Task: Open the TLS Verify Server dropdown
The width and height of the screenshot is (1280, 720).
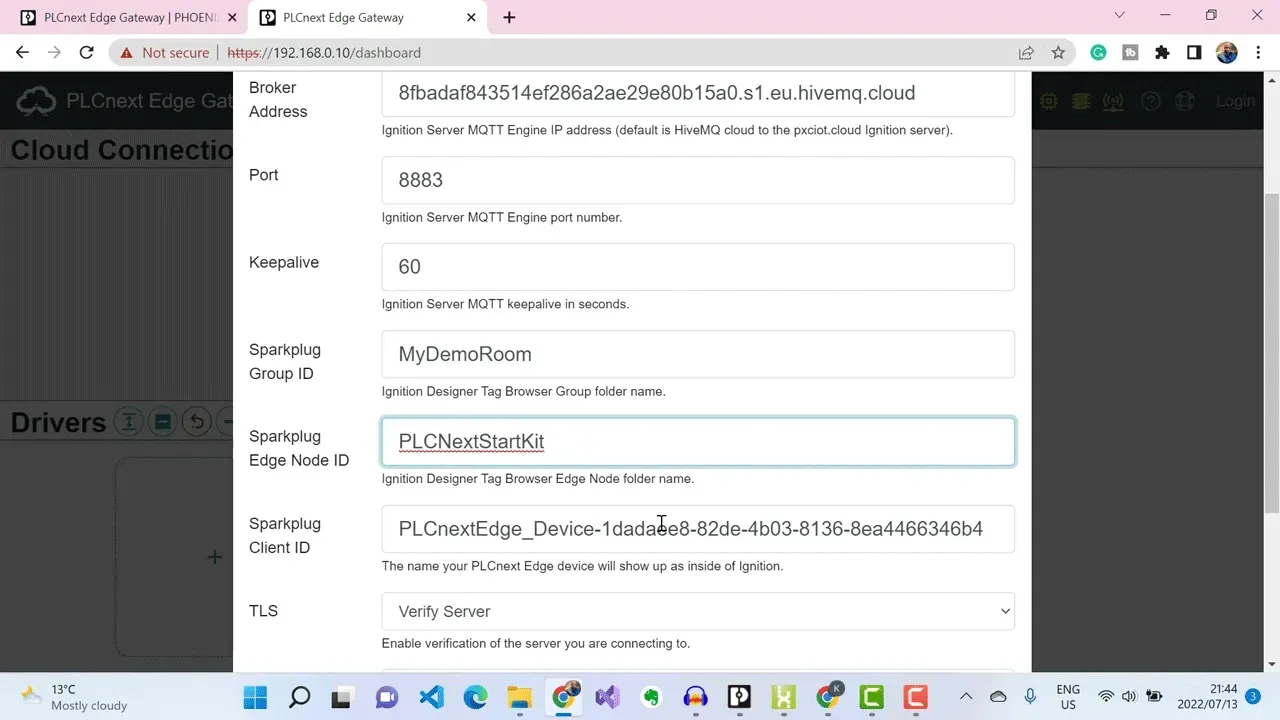Action: [698, 611]
